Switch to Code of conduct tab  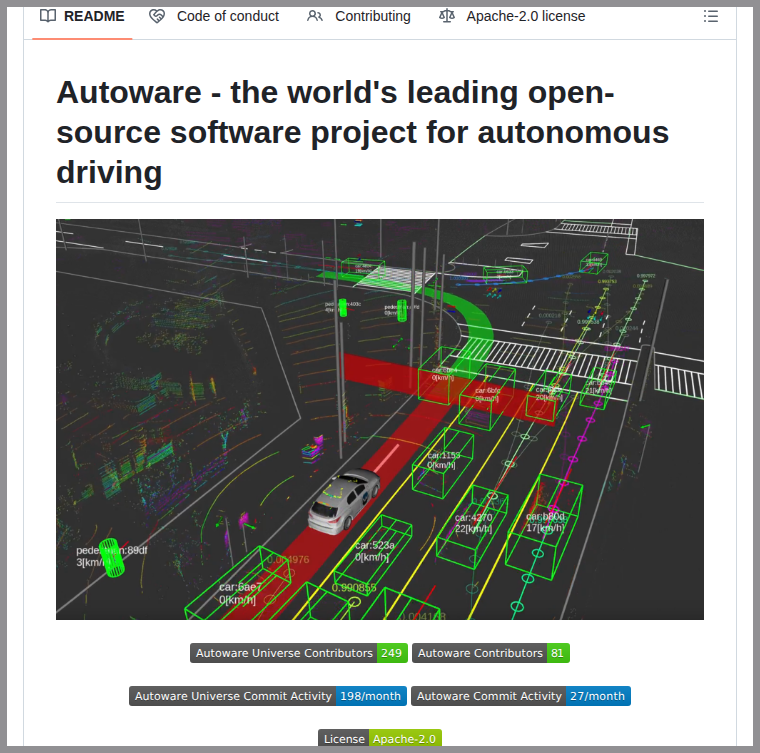(x=214, y=16)
